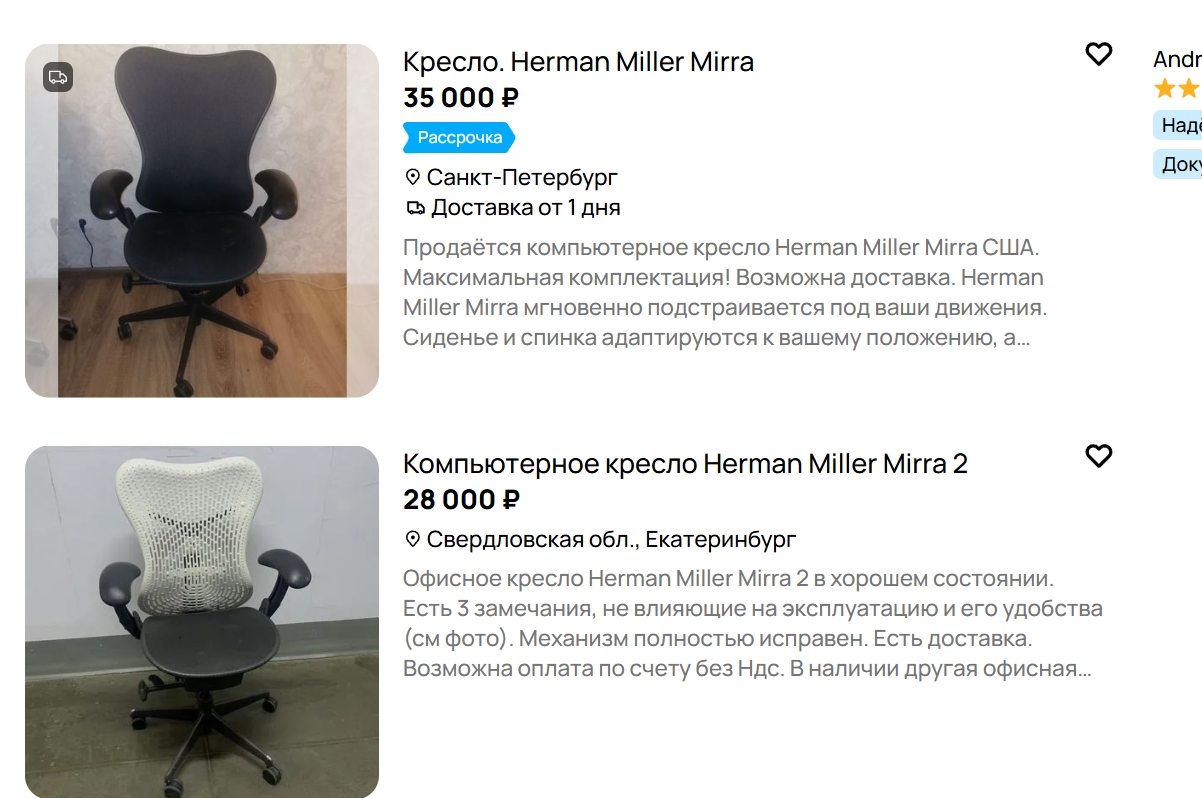The width and height of the screenshot is (1202, 798).
Task: Click delivery truck badge on first photo
Action: [x=58, y=77]
